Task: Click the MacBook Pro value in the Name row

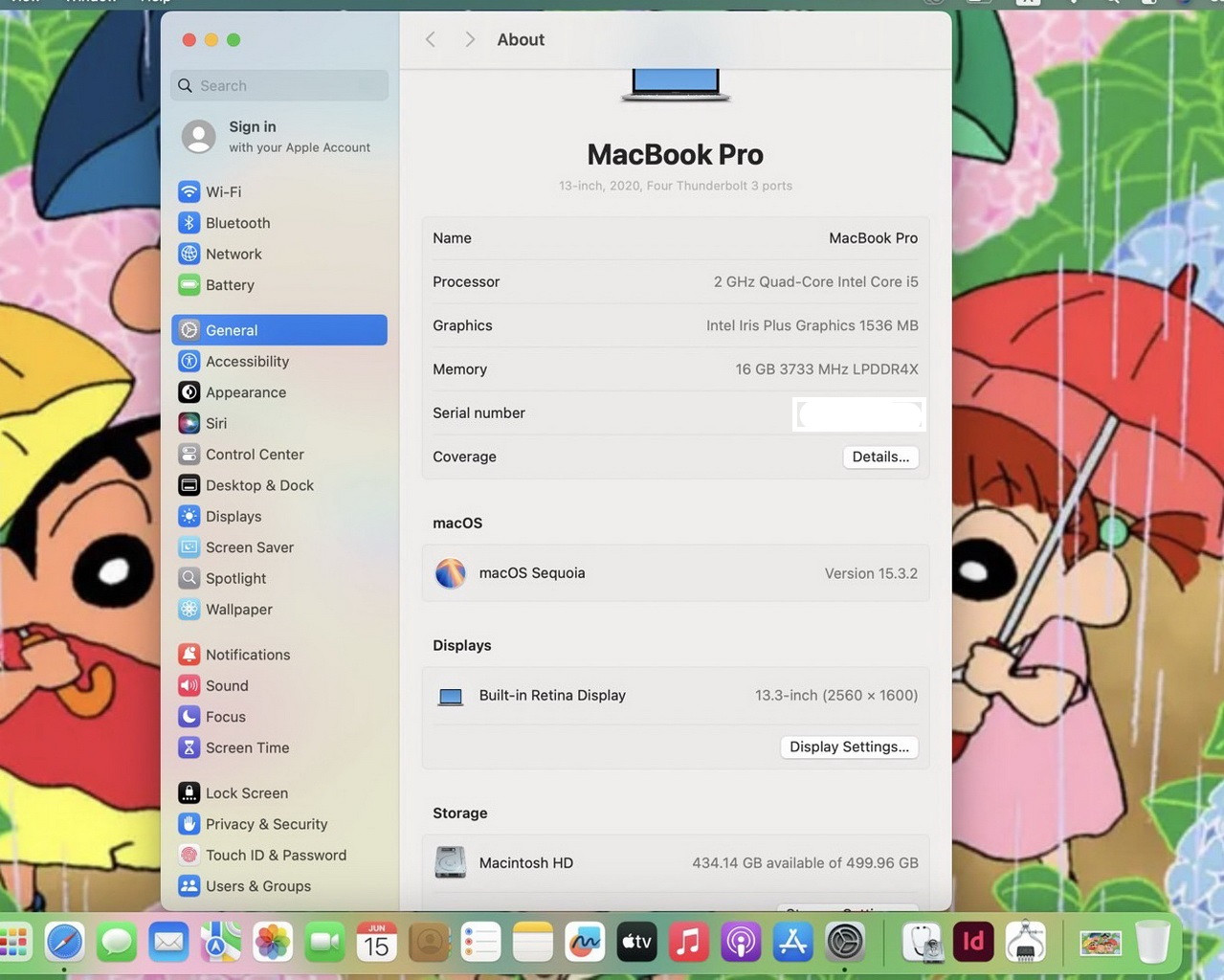Action: (x=873, y=238)
